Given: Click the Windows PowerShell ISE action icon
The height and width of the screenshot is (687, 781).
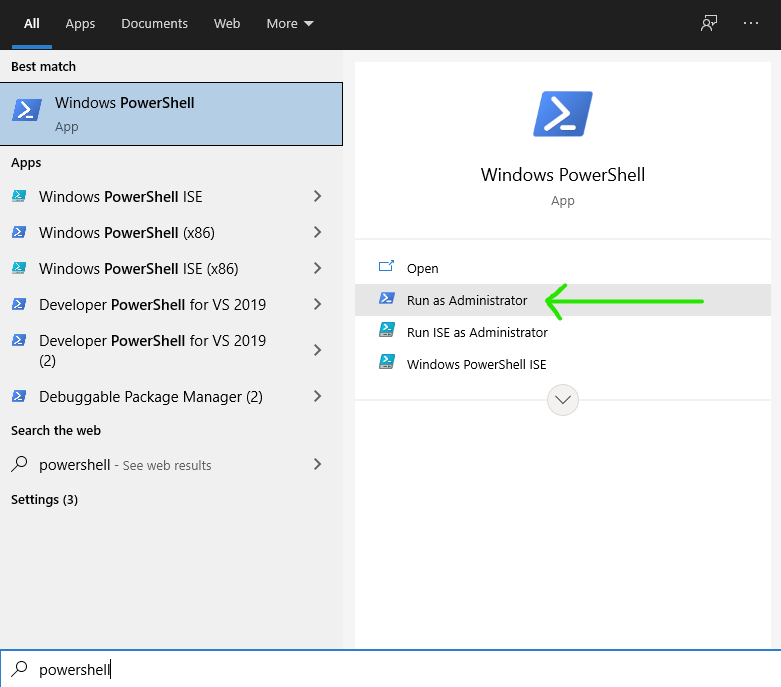Looking at the screenshot, I should (x=387, y=362).
